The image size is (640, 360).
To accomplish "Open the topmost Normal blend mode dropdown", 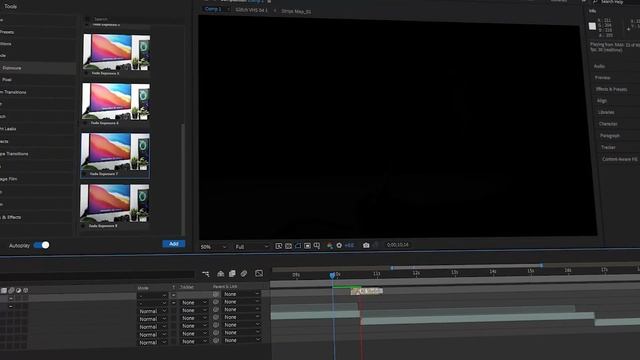I will pos(152,311).
